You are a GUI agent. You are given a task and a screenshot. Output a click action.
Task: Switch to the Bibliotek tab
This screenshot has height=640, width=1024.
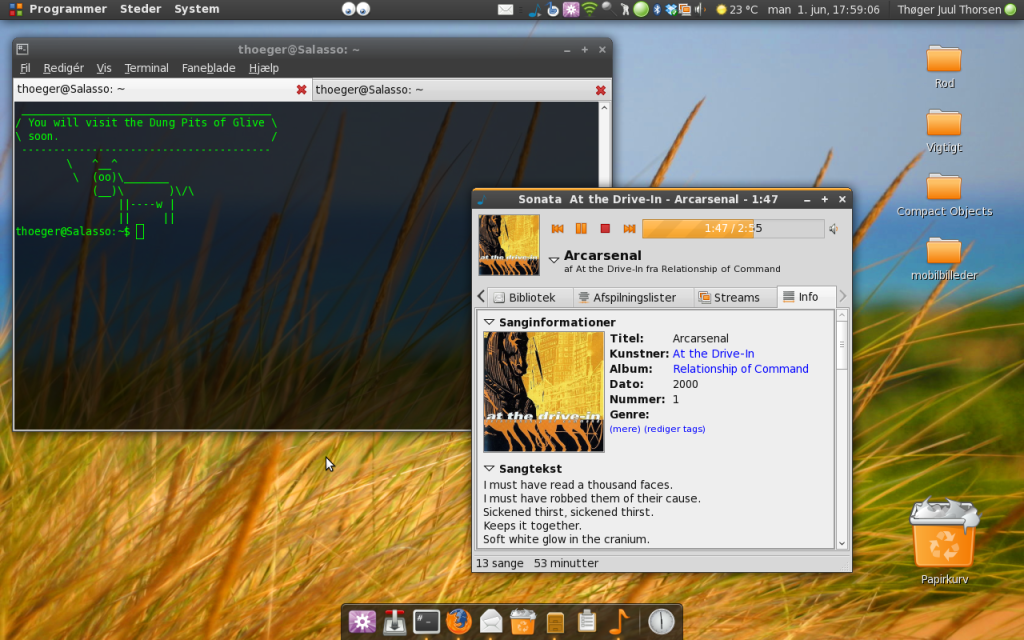(531, 297)
